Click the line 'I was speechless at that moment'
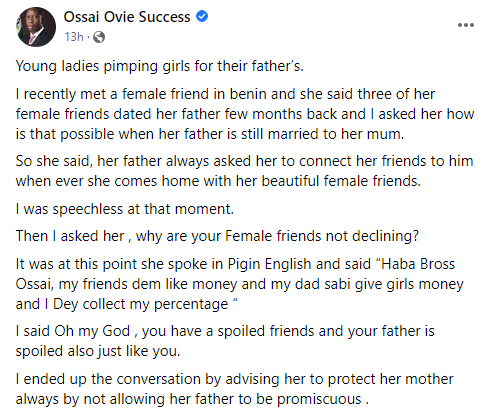 (125, 209)
